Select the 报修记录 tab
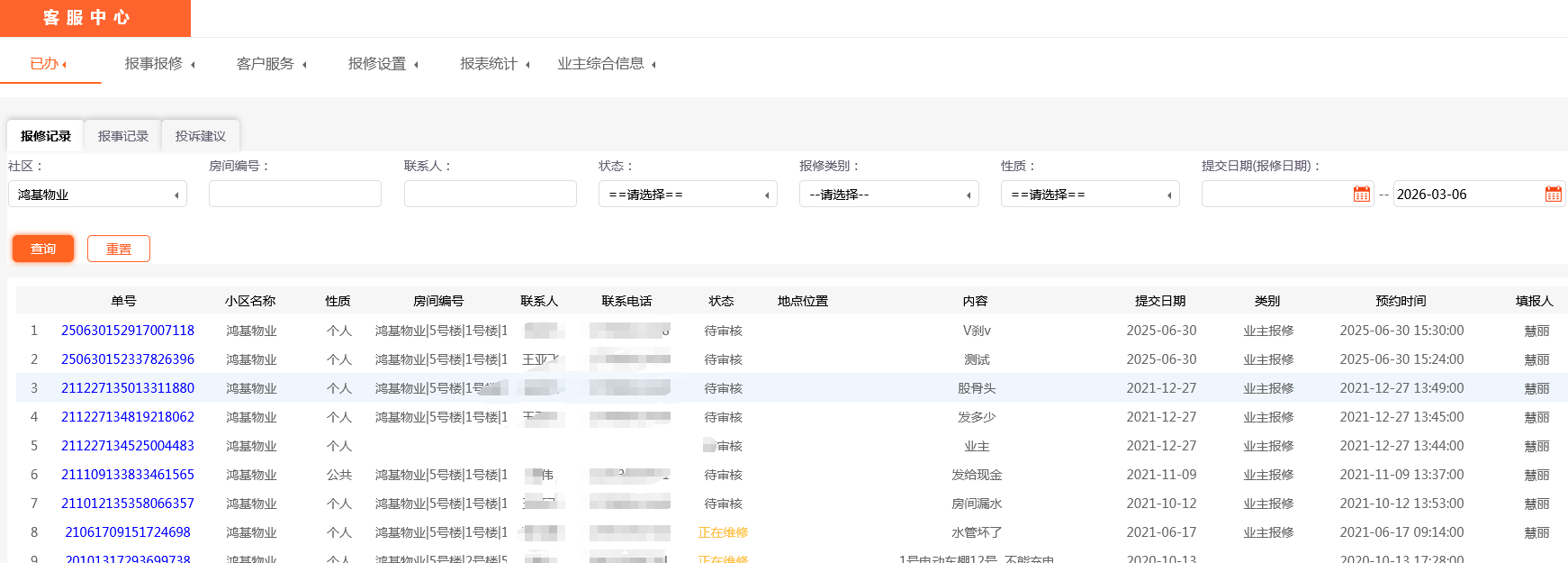Image resolution: width=1568 pixels, height=563 pixels. pos(46,136)
